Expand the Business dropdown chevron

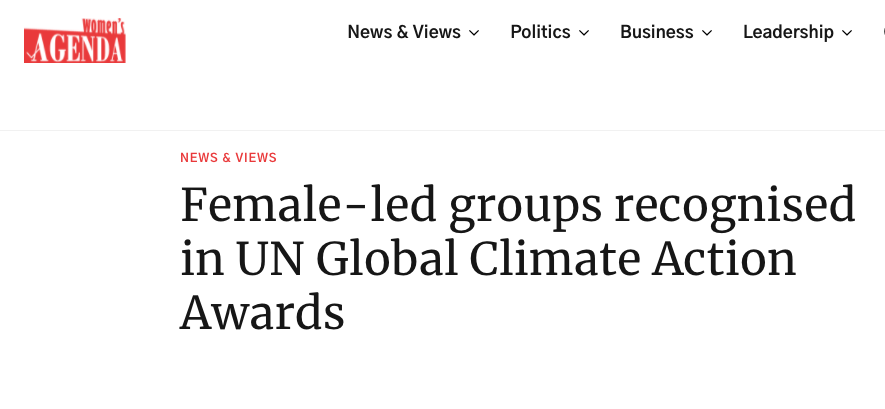(x=707, y=33)
